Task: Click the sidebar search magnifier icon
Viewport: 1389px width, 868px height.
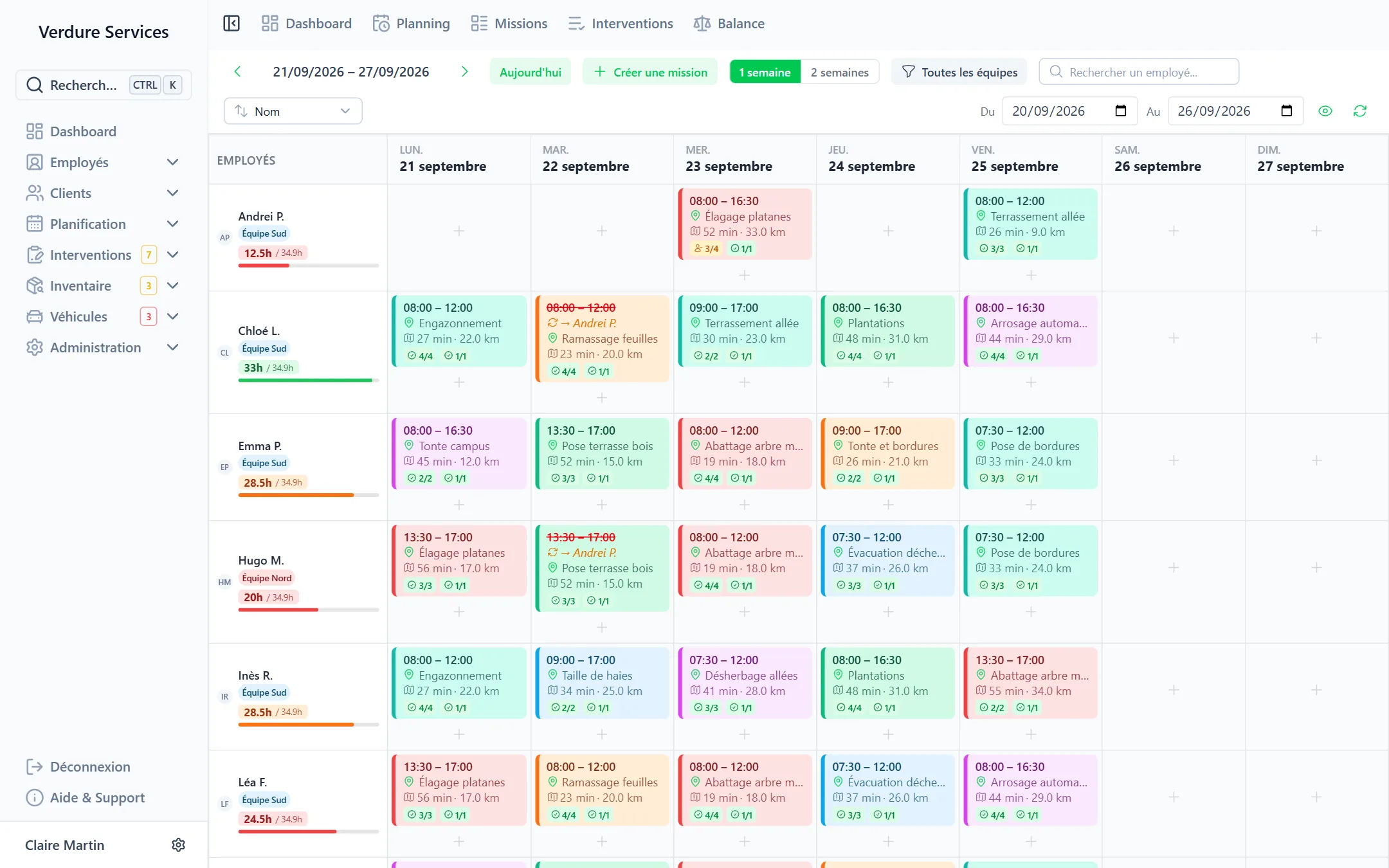Action: (35, 85)
